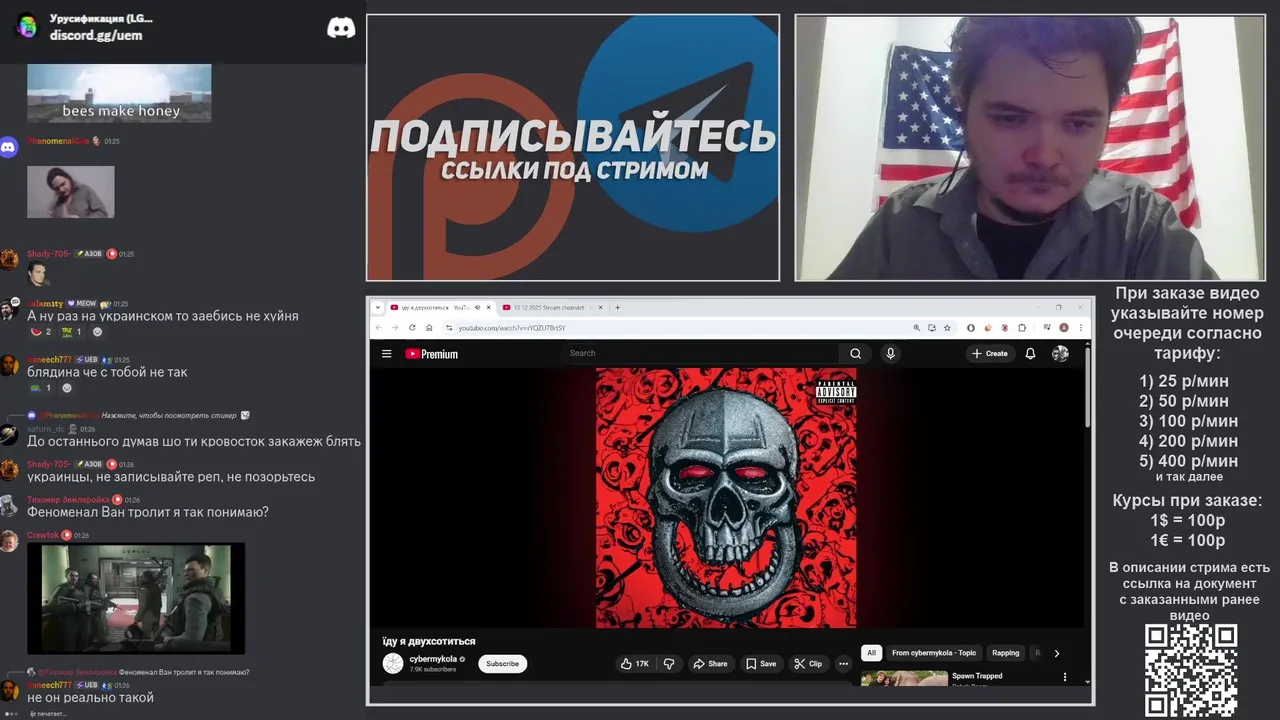Click the username saturn_dc in chat
The height and width of the screenshot is (720, 1280).
pos(46,429)
